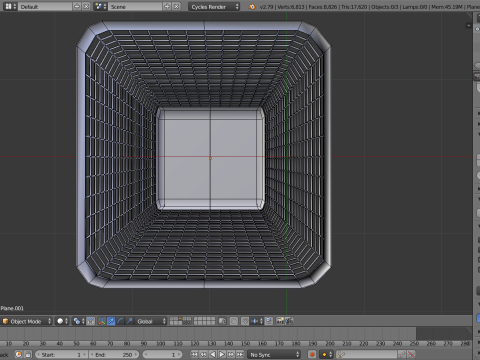Open the No Sync dropdown

pyautogui.click(x=274, y=355)
